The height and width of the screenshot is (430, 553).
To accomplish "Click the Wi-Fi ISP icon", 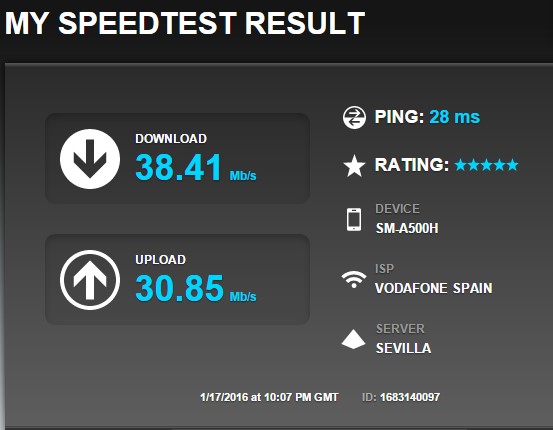I will [354, 279].
